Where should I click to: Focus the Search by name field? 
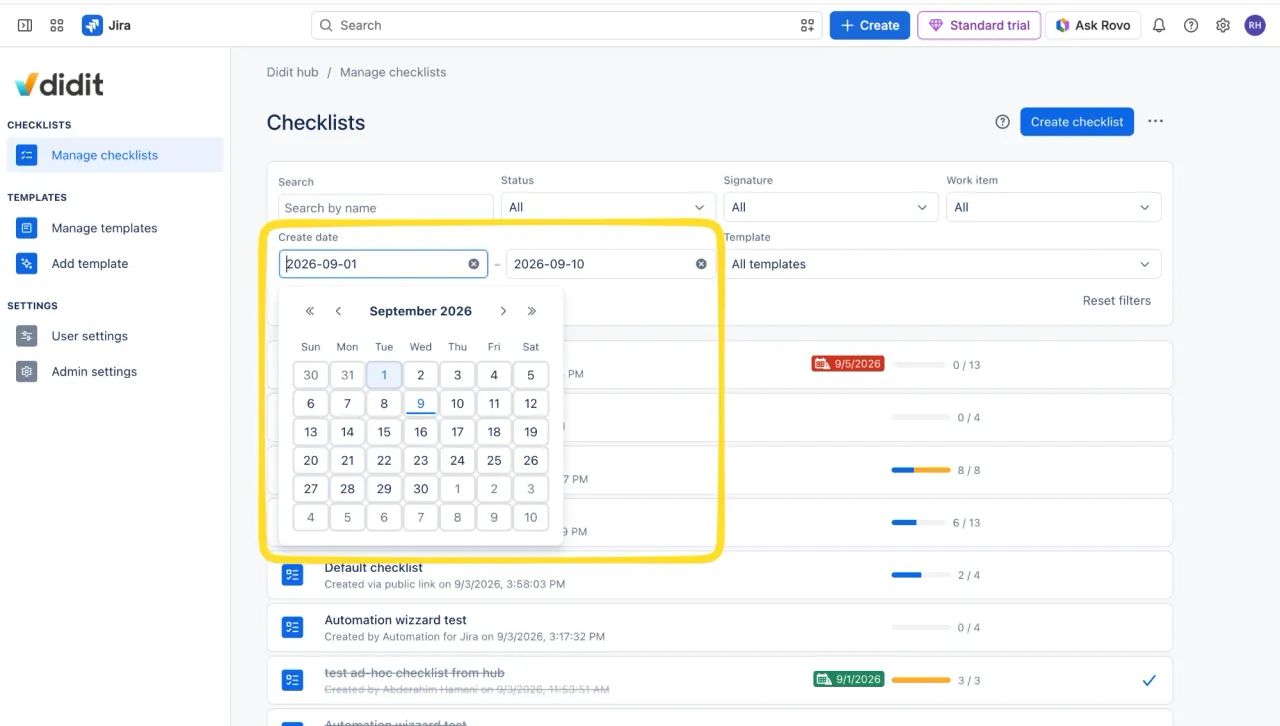(x=386, y=208)
